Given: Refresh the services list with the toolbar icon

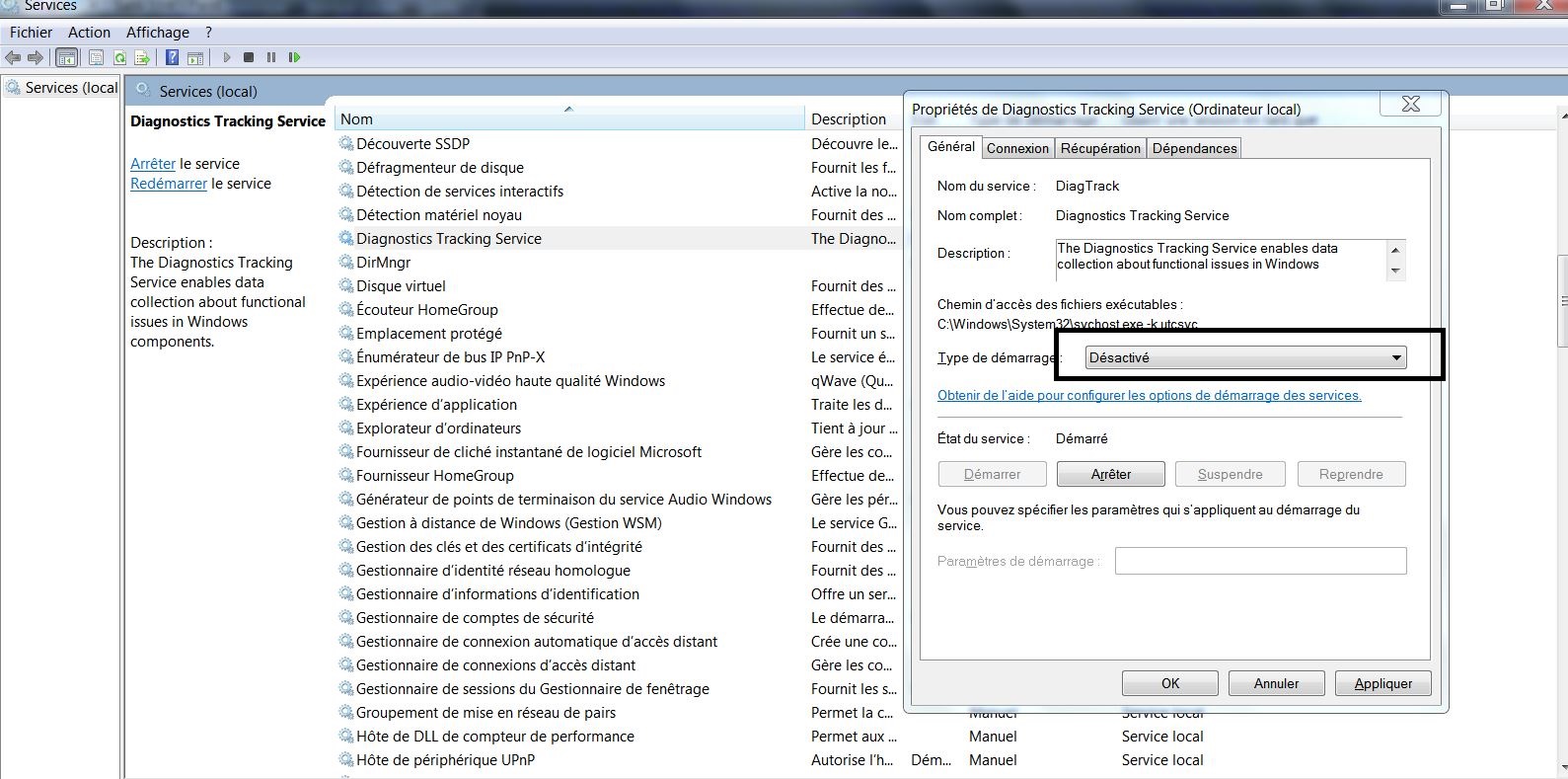Looking at the screenshot, I should point(119,57).
